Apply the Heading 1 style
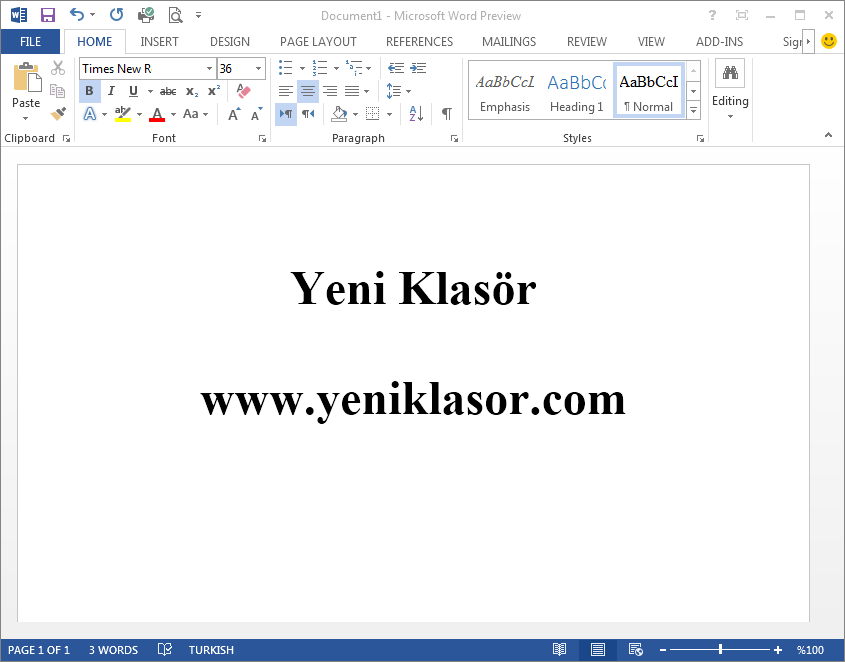845x662 pixels. click(x=576, y=92)
